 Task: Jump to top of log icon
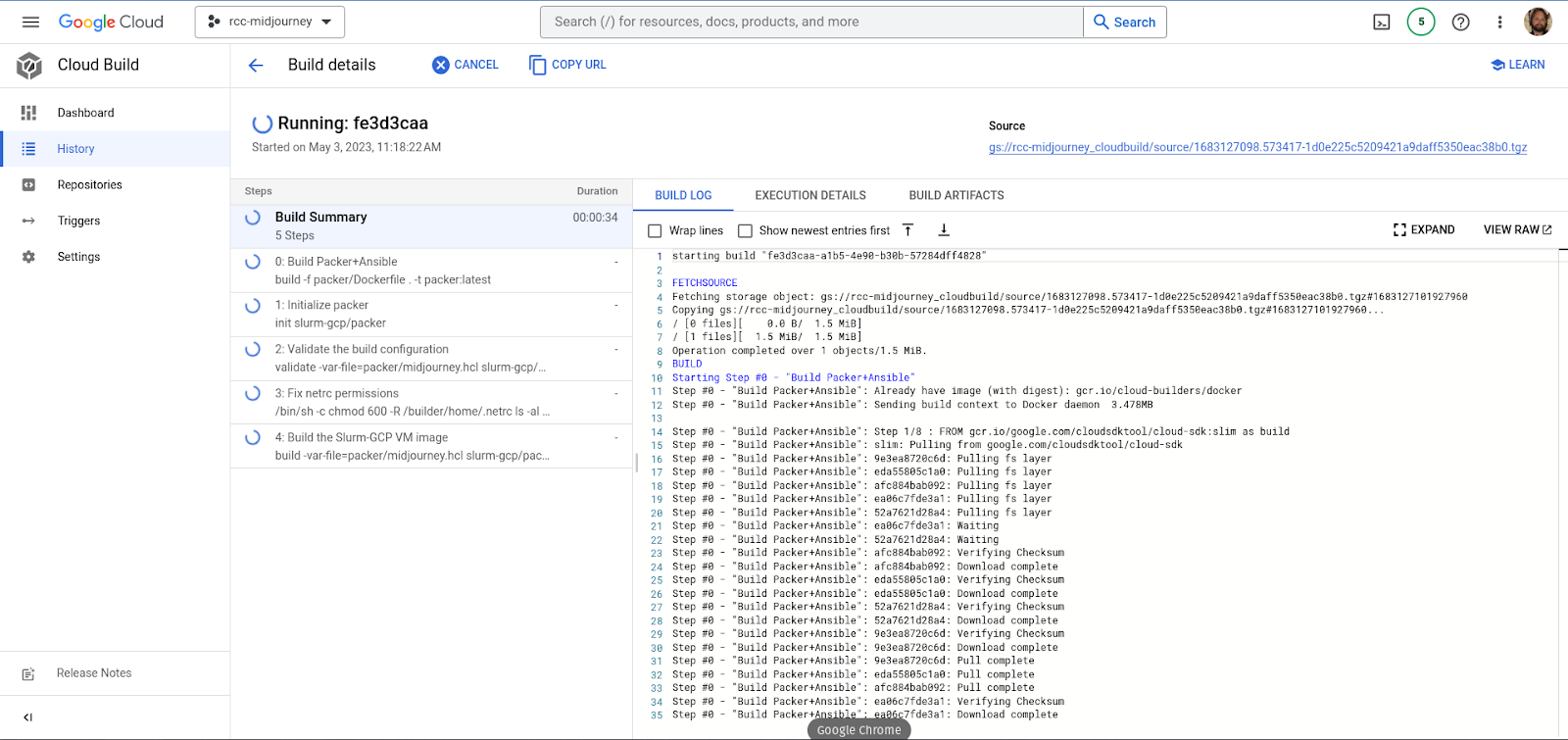tap(908, 230)
